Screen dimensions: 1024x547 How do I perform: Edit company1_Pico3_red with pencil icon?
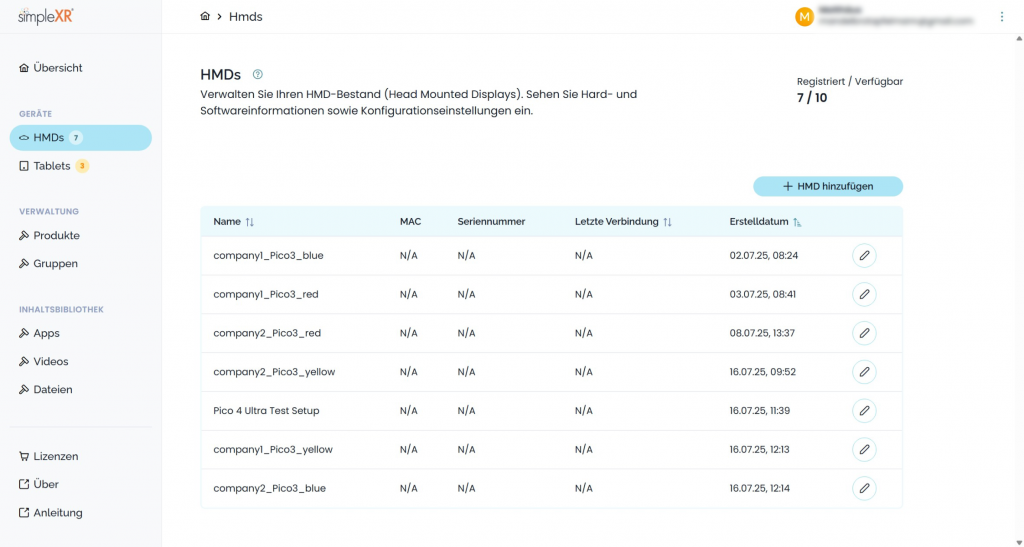coord(864,294)
